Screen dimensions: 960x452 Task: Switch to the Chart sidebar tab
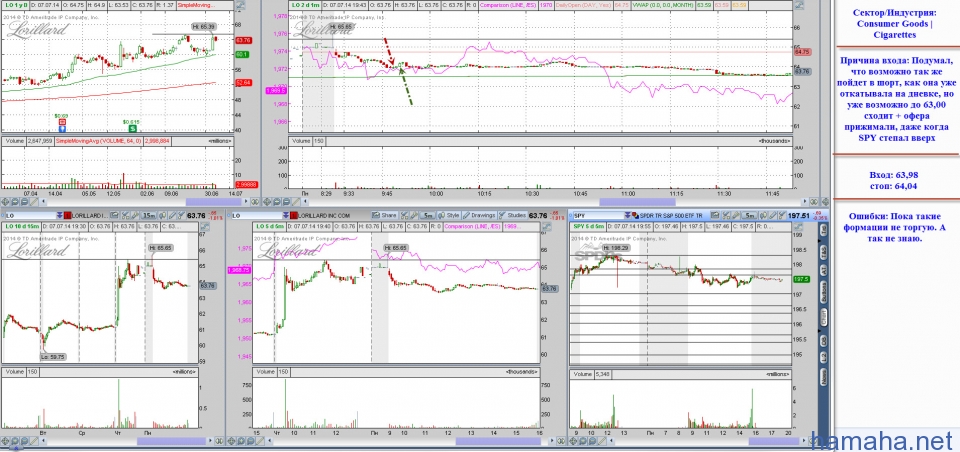[823, 317]
